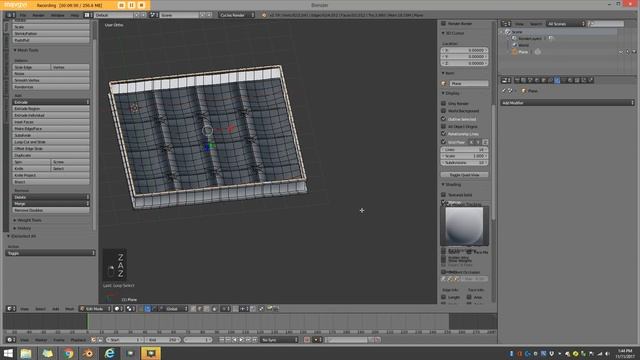Open the 3D viewport Select menu
This screenshot has width=640, height=360.
pos(40,309)
